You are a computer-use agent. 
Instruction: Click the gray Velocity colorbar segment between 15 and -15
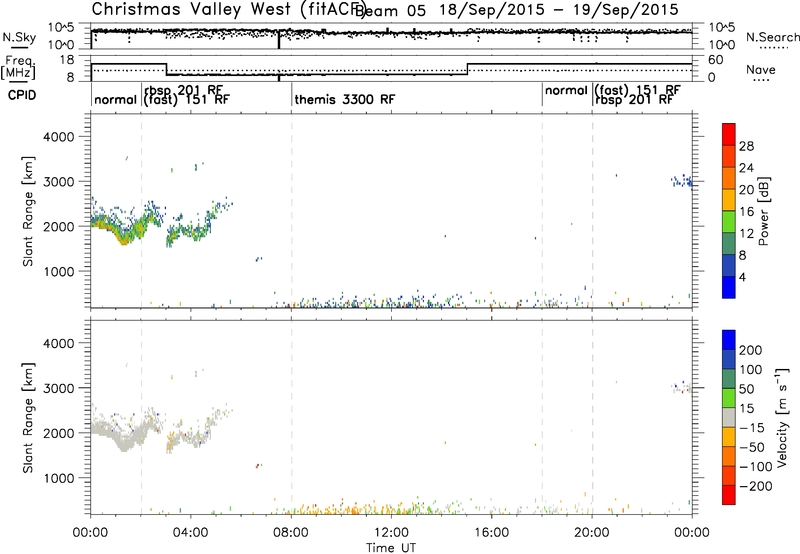point(729,417)
